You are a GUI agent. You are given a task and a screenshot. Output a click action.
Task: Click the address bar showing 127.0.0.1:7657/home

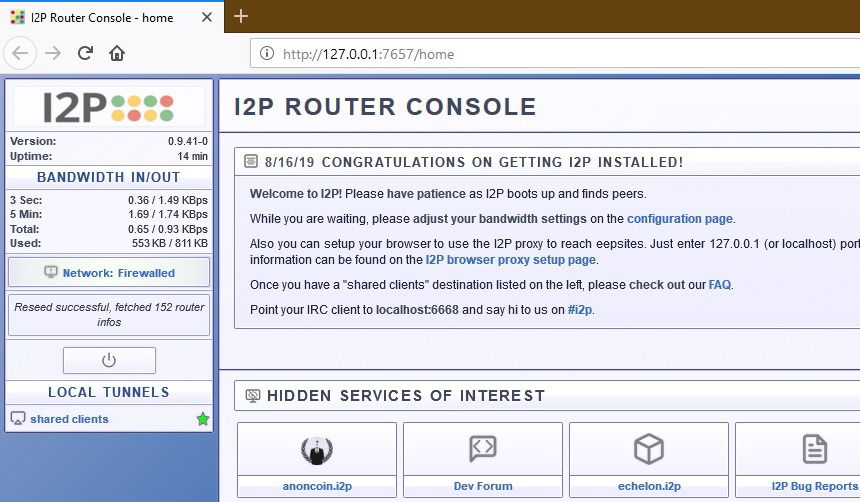555,53
